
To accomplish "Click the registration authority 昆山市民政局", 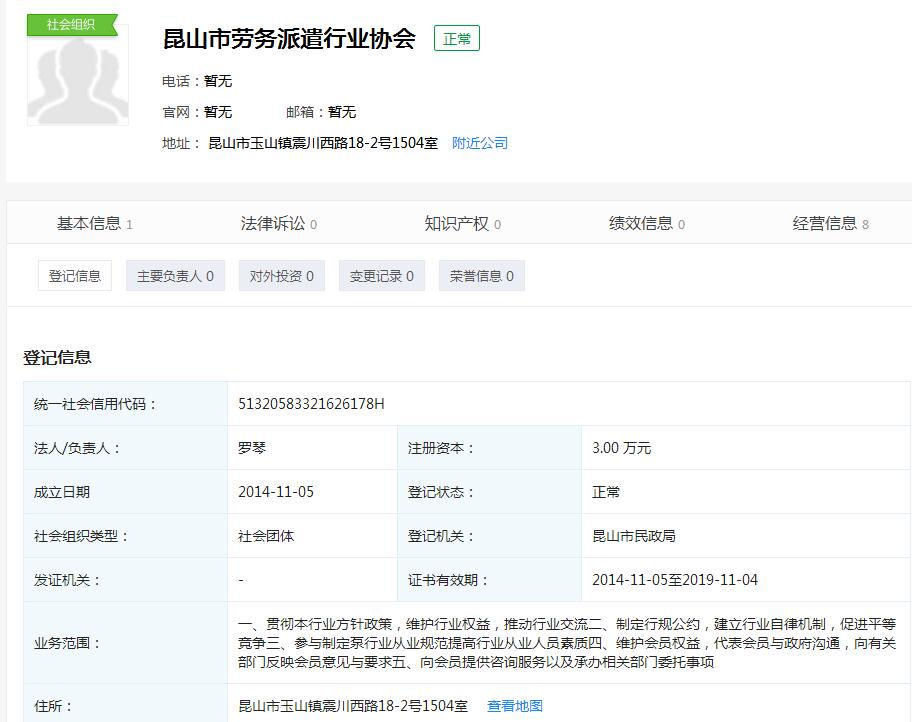I will 634,536.
